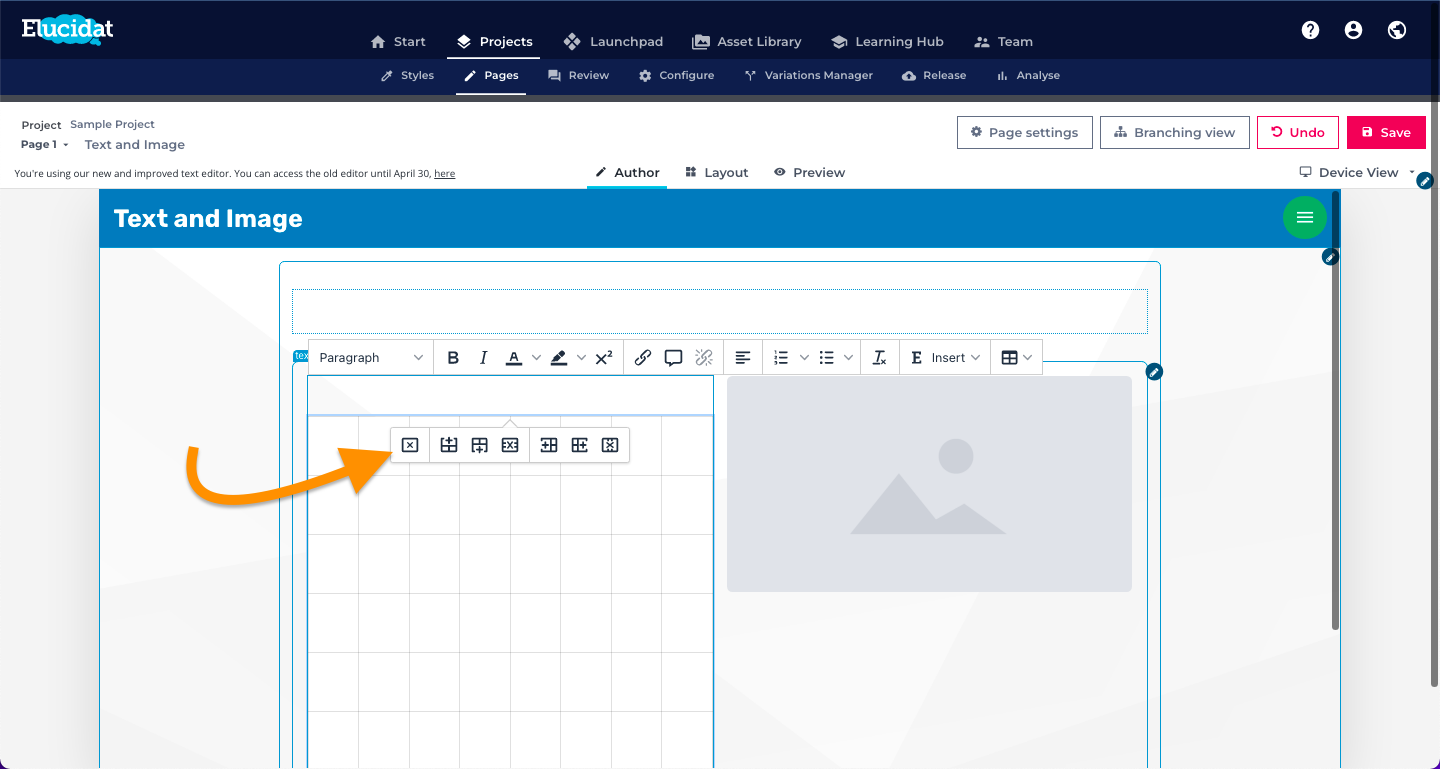Toggle bold formatting
Image resolution: width=1440 pixels, height=769 pixels.
453,358
